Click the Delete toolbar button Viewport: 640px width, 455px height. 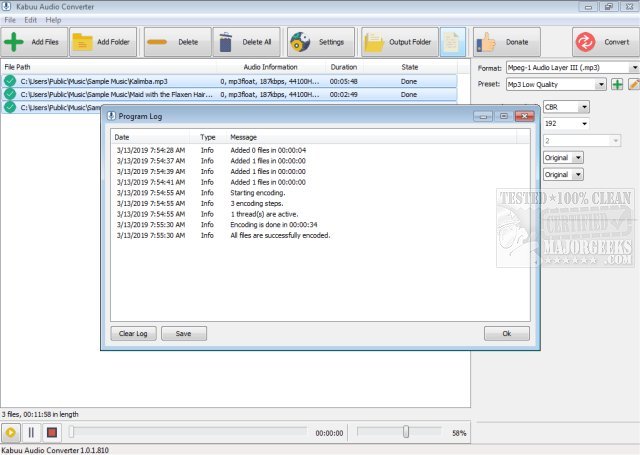coord(178,42)
